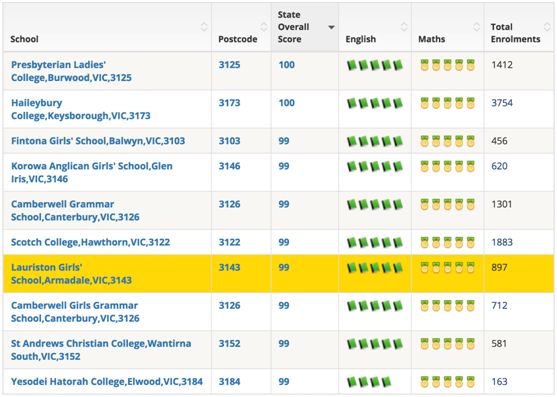Click Haileybury College score 100

coord(286,103)
